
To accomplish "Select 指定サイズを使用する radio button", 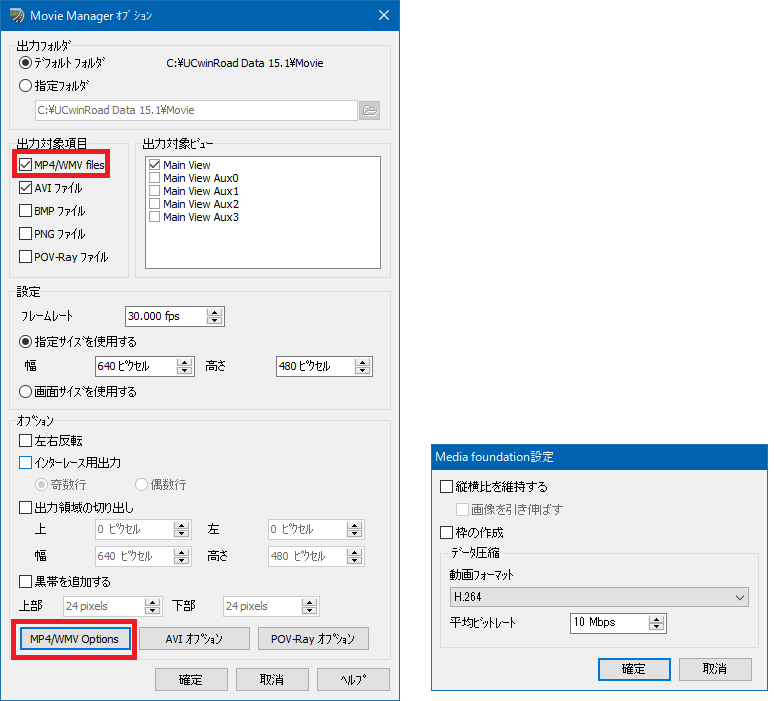I will [25, 342].
